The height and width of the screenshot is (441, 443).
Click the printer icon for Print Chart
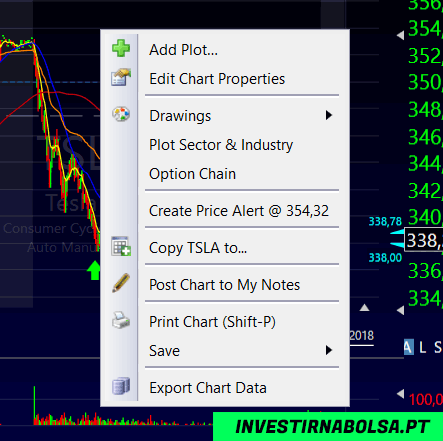121,320
